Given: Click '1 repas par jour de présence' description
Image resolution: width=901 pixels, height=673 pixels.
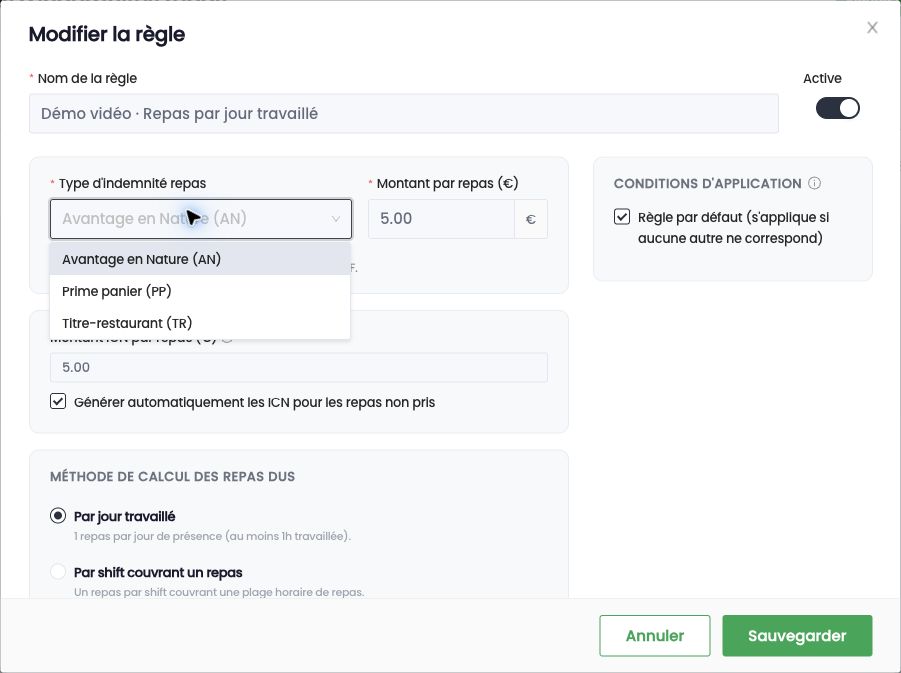Looking at the screenshot, I should (212, 536).
